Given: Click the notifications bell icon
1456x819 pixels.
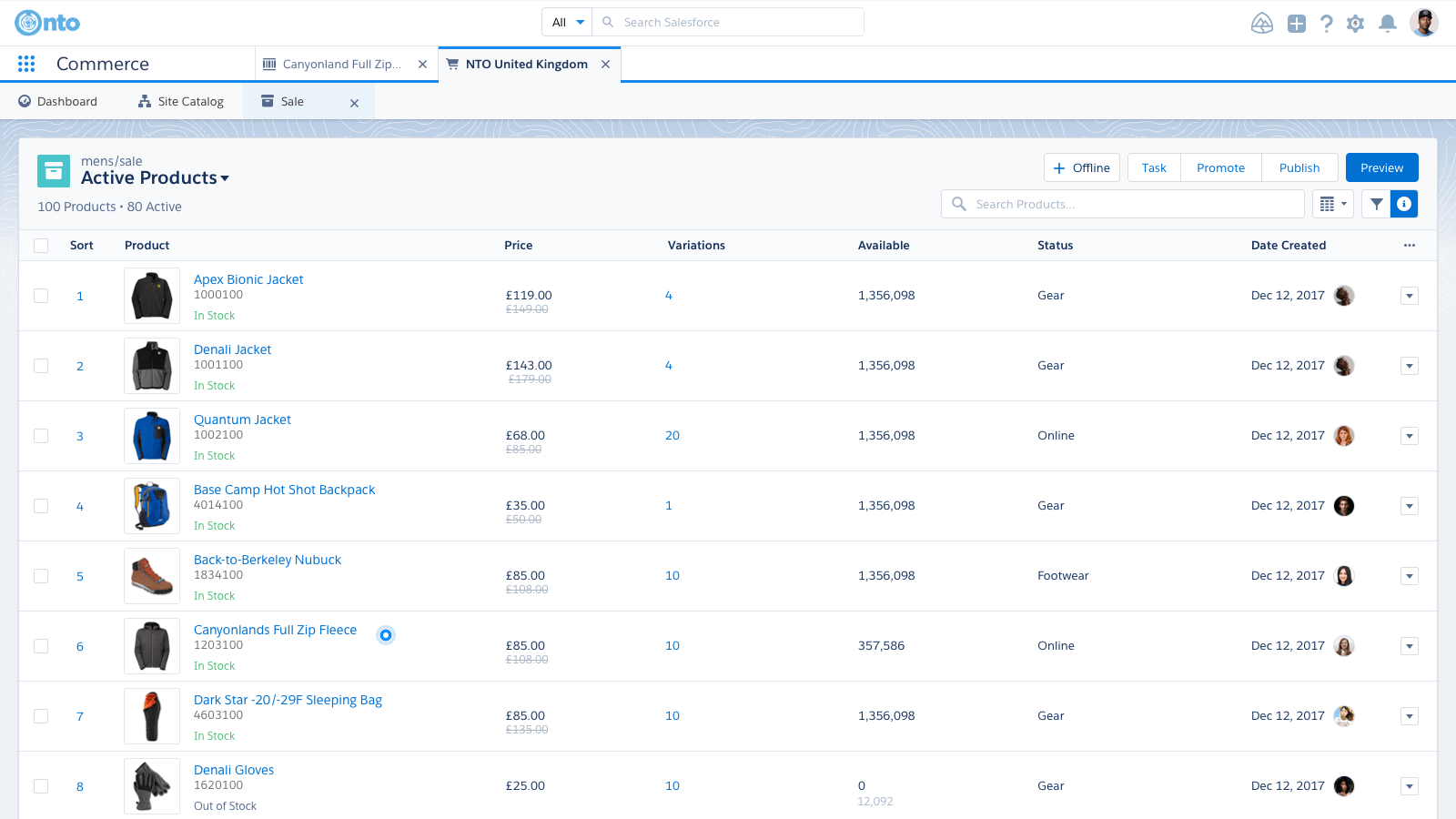Looking at the screenshot, I should click(1387, 24).
